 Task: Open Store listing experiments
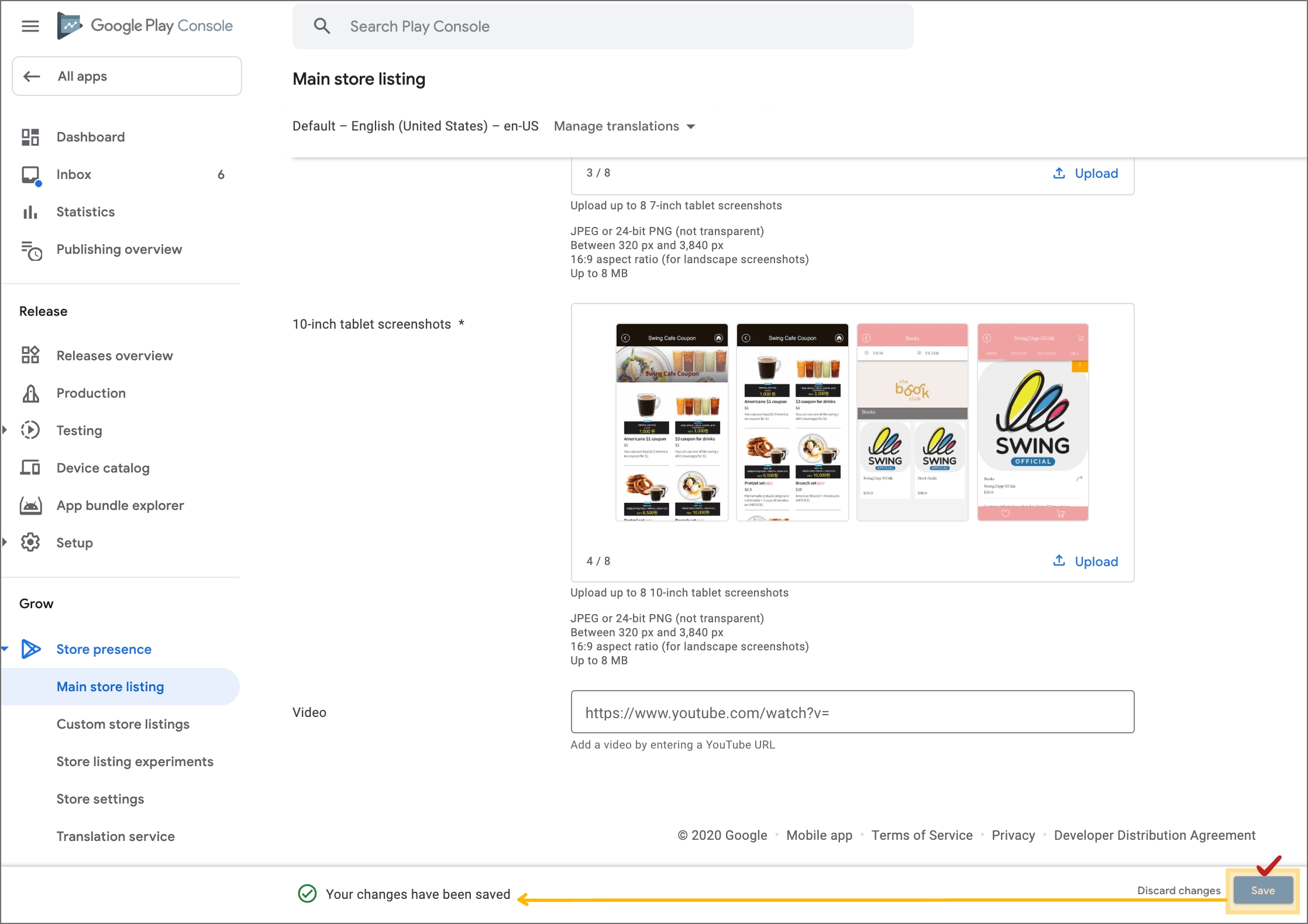click(x=135, y=761)
